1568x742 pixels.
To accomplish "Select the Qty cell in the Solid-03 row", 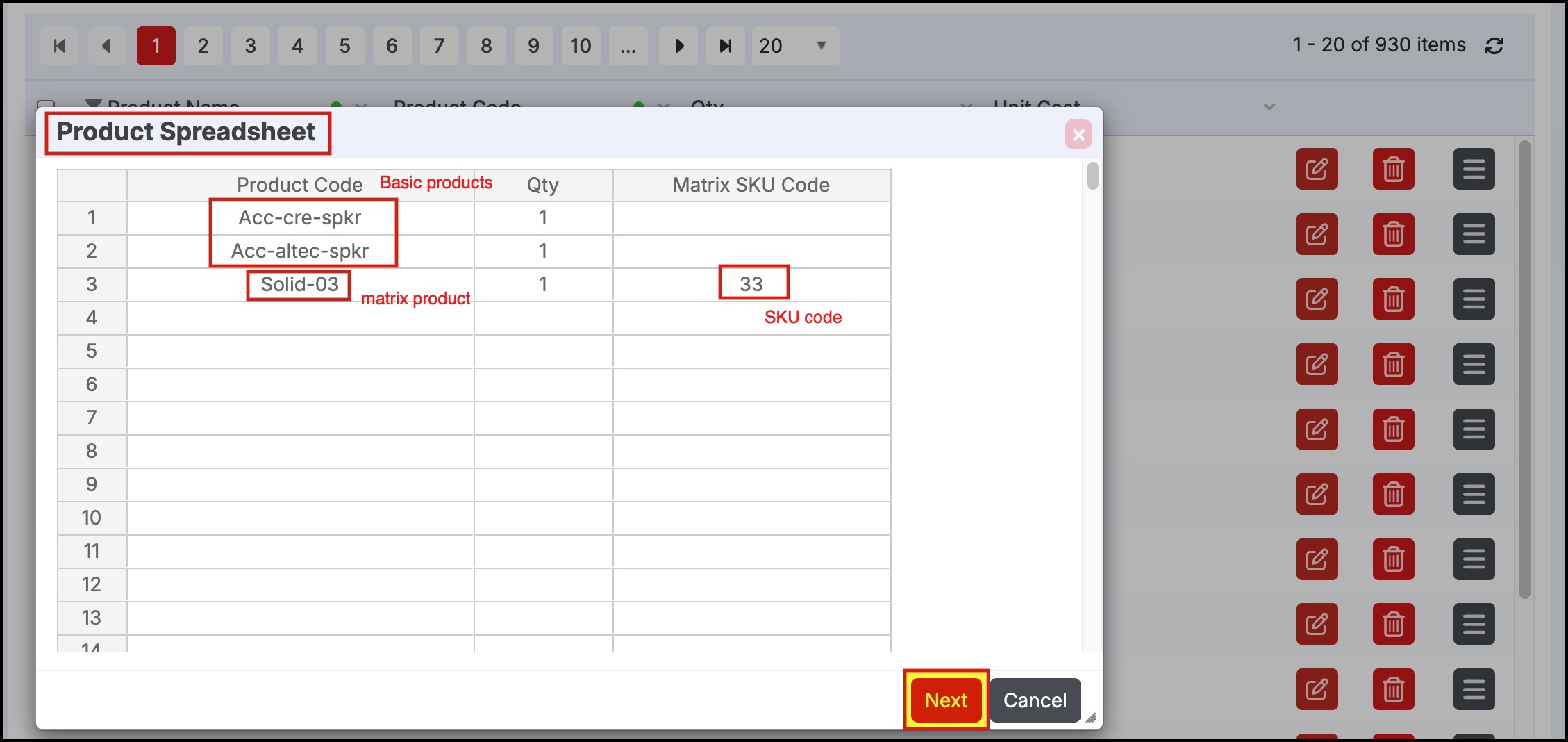I will (x=543, y=285).
